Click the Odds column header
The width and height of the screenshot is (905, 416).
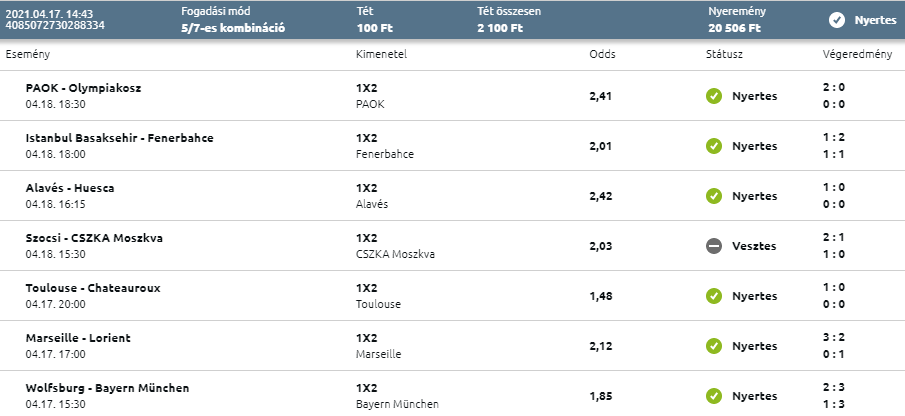coord(602,53)
